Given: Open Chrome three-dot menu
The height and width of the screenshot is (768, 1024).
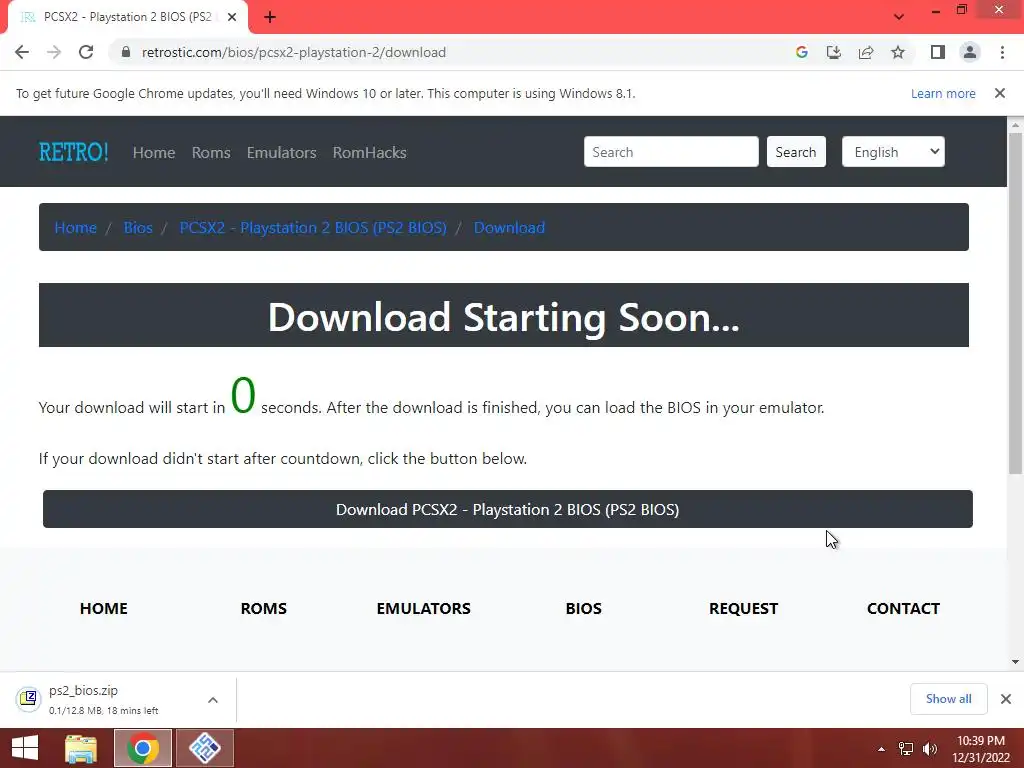Looking at the screenshot, I should tap(1002, 52).
